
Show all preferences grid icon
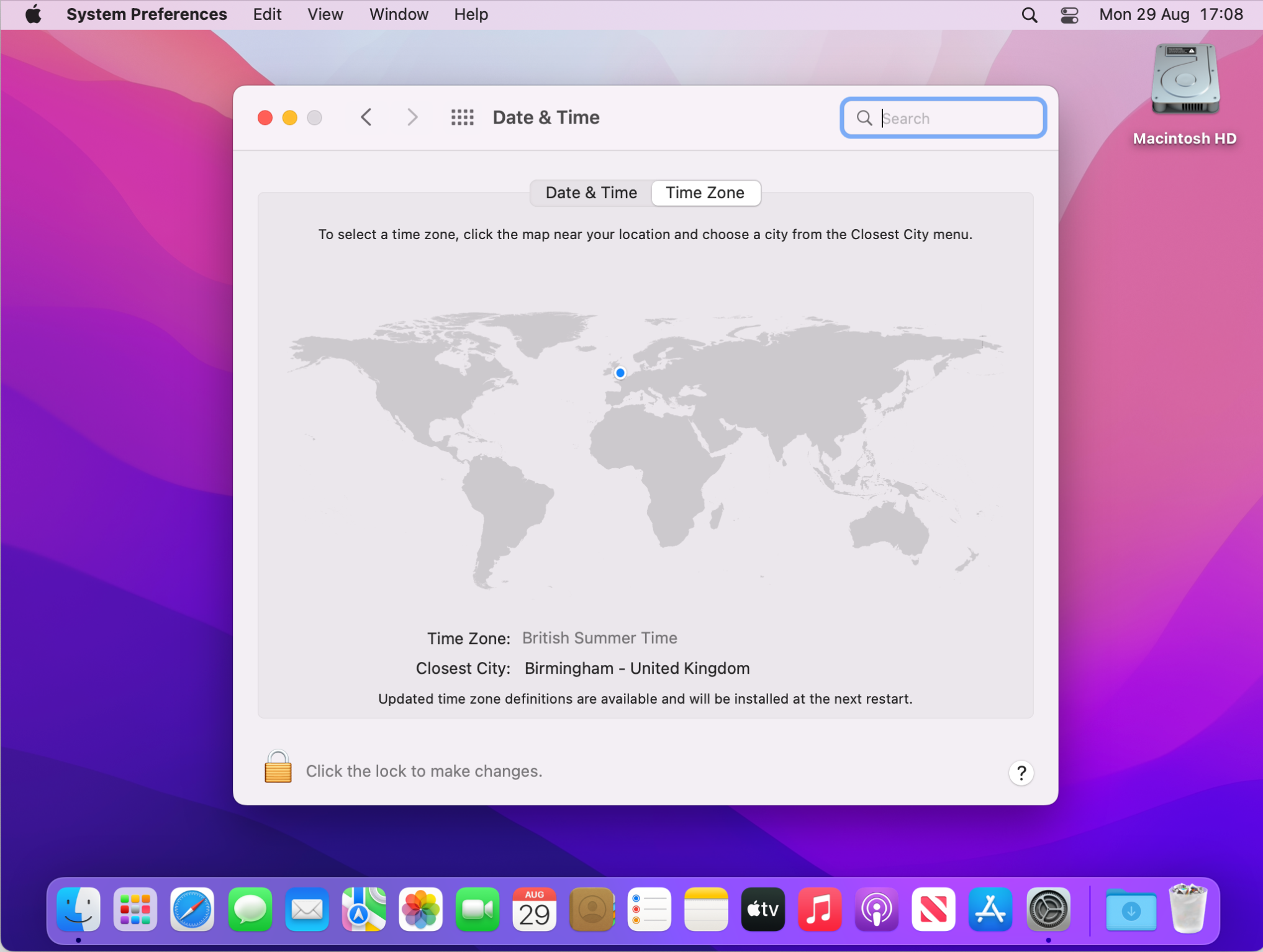pyautogui.click(x=463, y=117)
